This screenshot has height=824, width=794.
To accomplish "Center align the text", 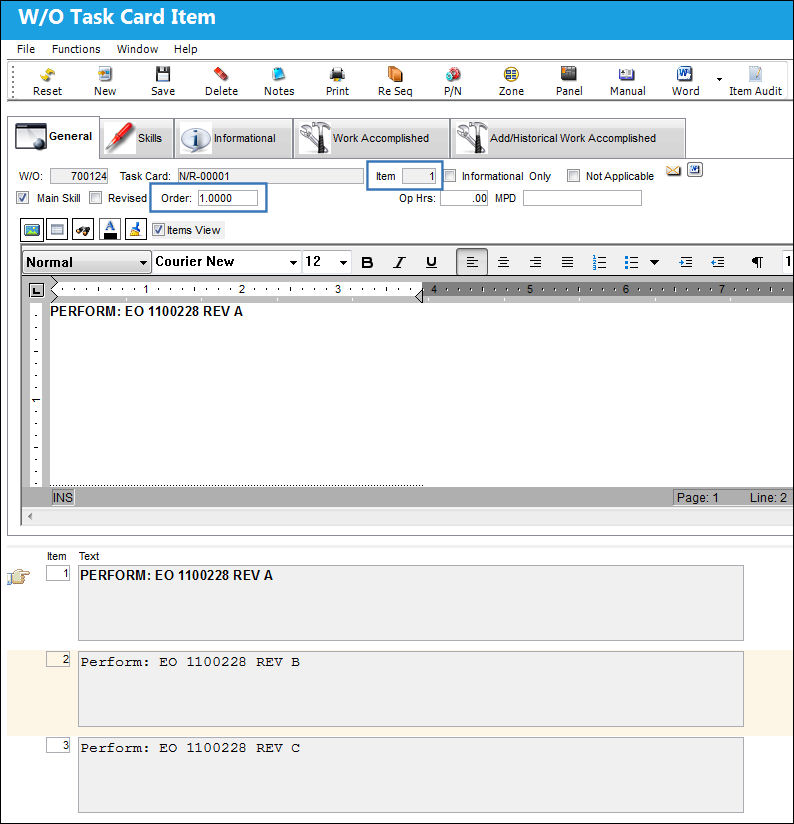I will coord(503,262).
